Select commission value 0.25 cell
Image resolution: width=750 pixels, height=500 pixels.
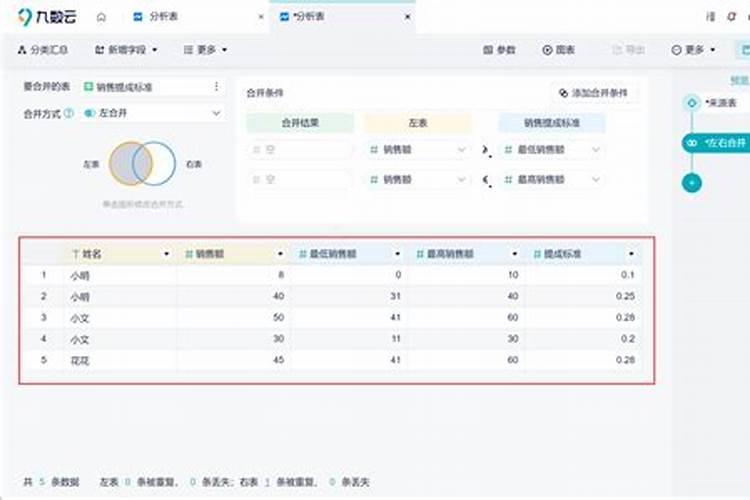[583, 297]
